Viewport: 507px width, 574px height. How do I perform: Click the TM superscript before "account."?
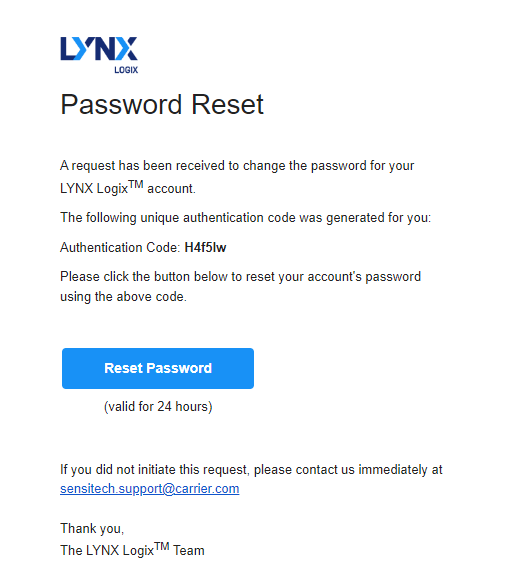pyautogui.click(x=136, y=184)
